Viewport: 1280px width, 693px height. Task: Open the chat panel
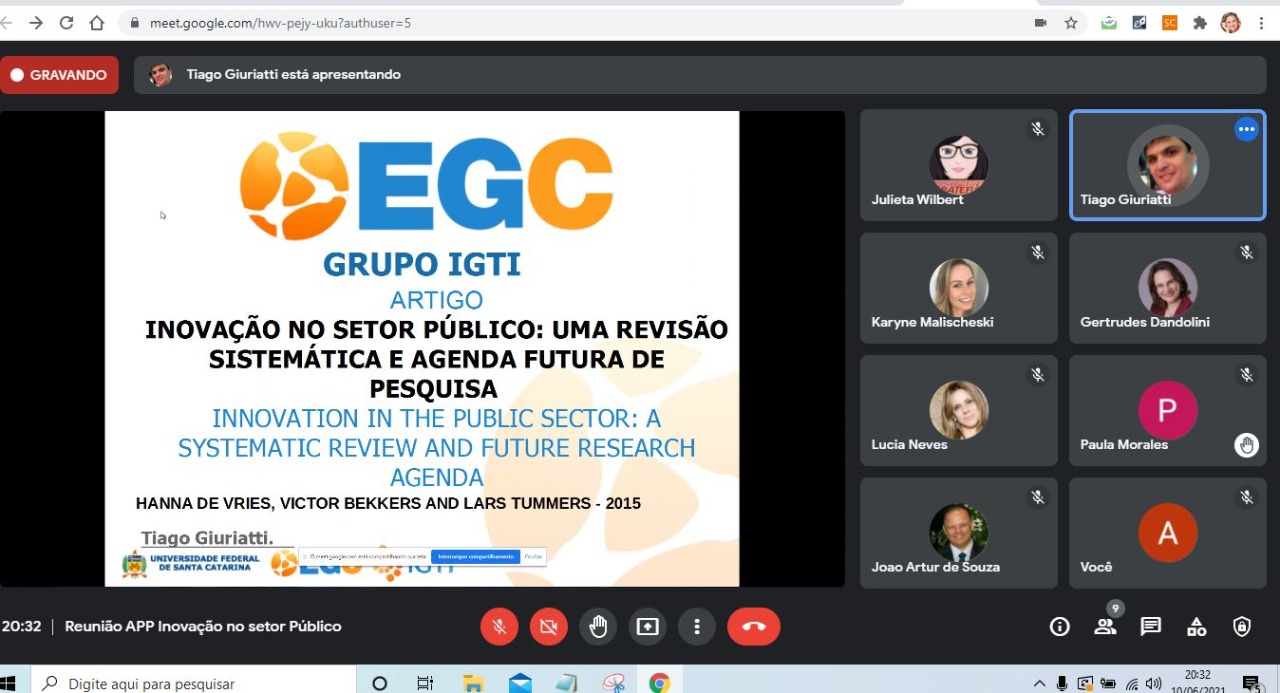(1151, 627)
